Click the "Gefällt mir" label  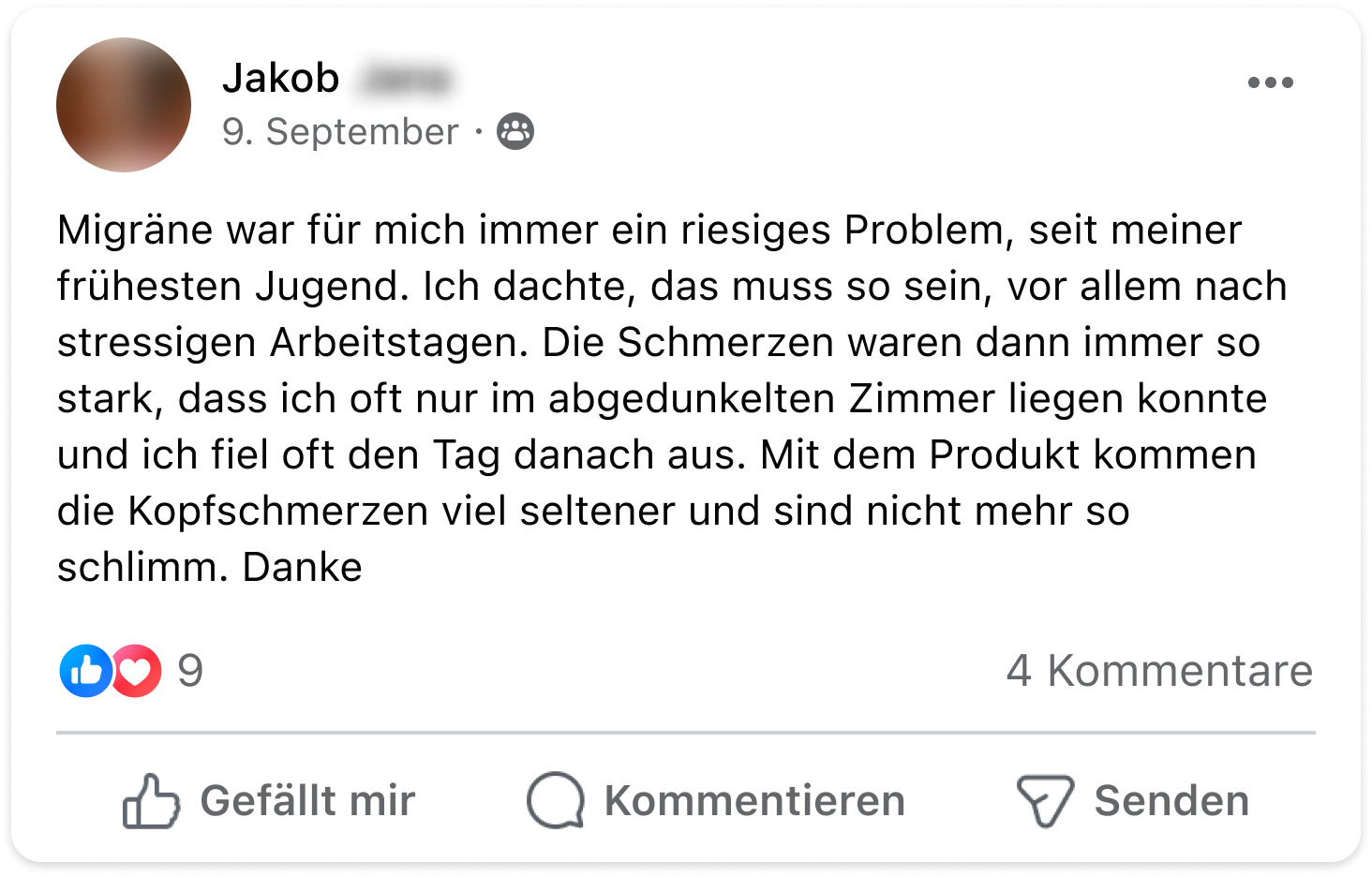point(307,801)
